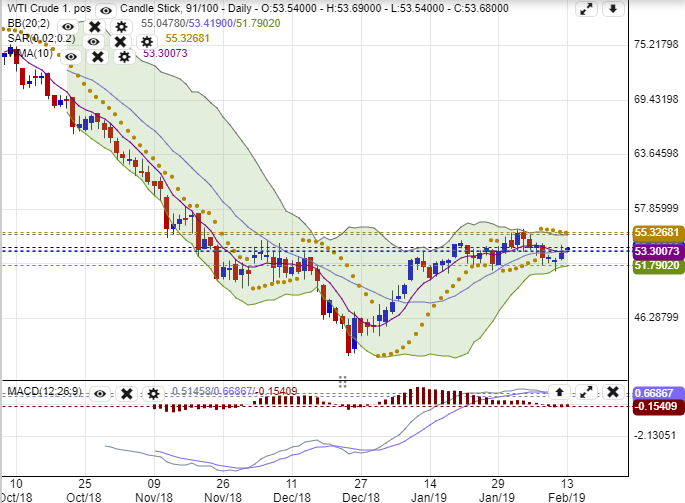Move the MACD pane up

click(x=561, y=392)
